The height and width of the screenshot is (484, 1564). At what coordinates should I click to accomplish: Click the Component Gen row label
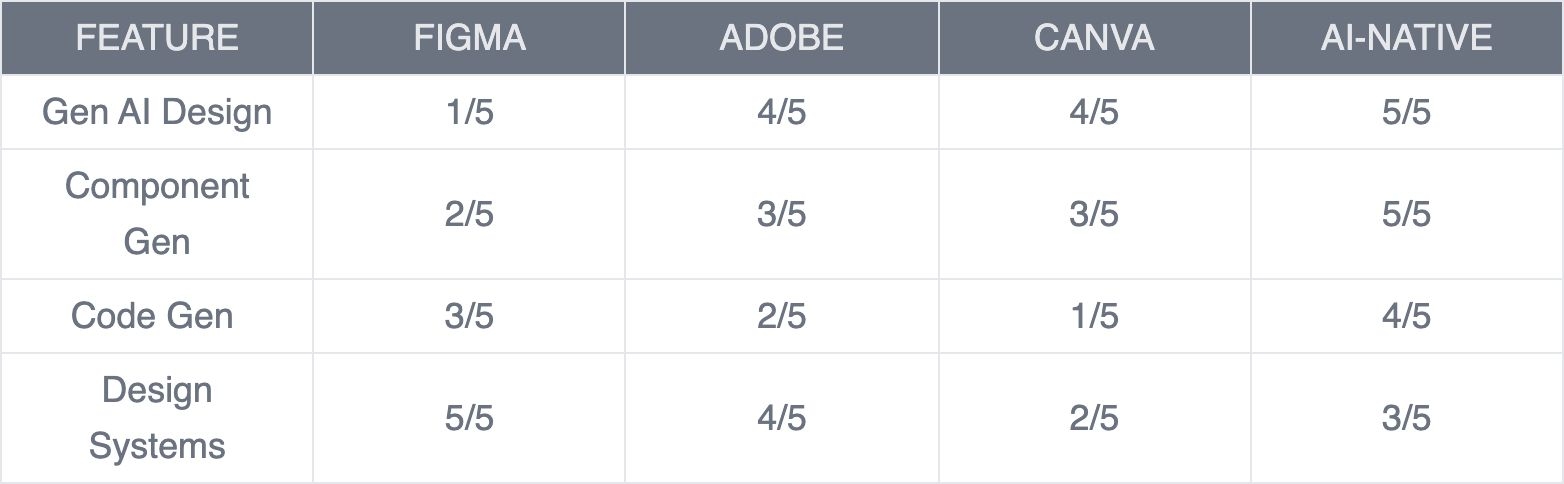tap(157, 214)
